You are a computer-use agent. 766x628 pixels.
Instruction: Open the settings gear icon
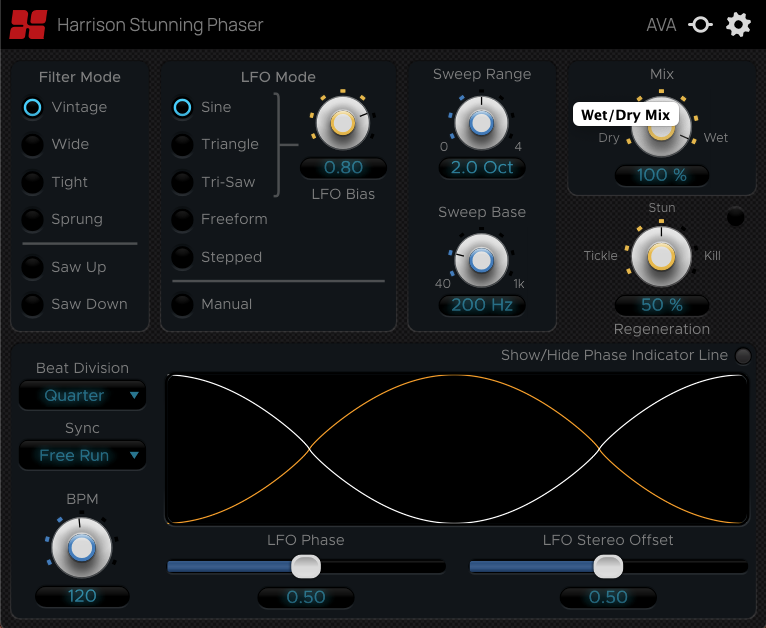pyautogui.click(x=738, y=24)
